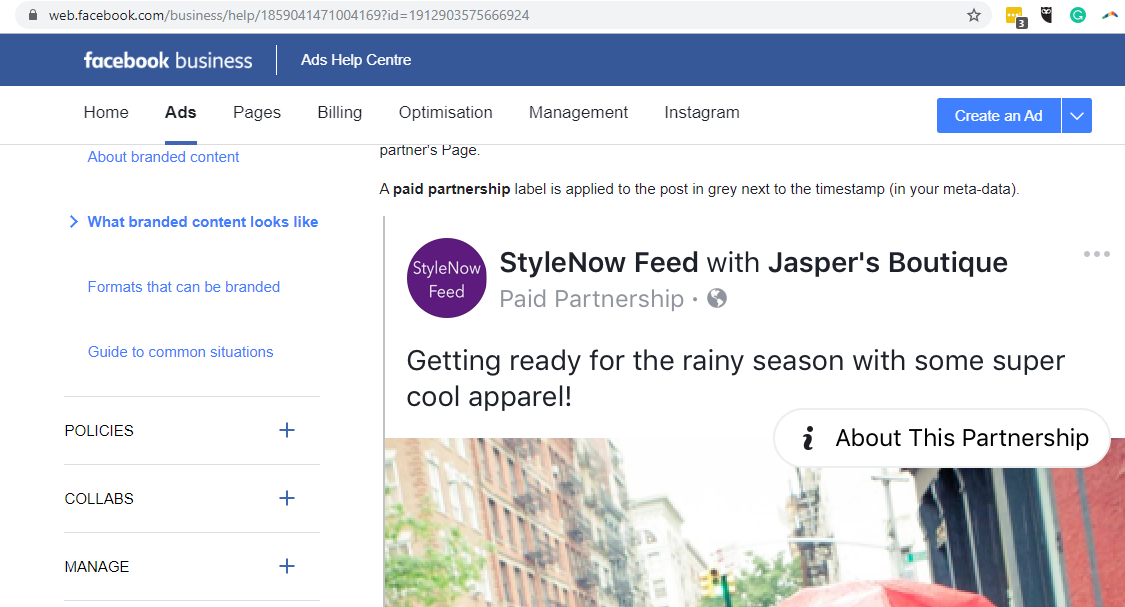Click the StyleNow Feed profile avatar
The image size is (1125, 607).
tap(446, 278)
